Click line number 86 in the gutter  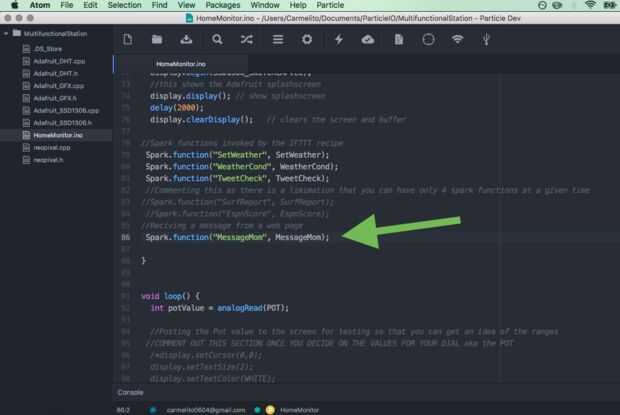click(x=125, y=237)
